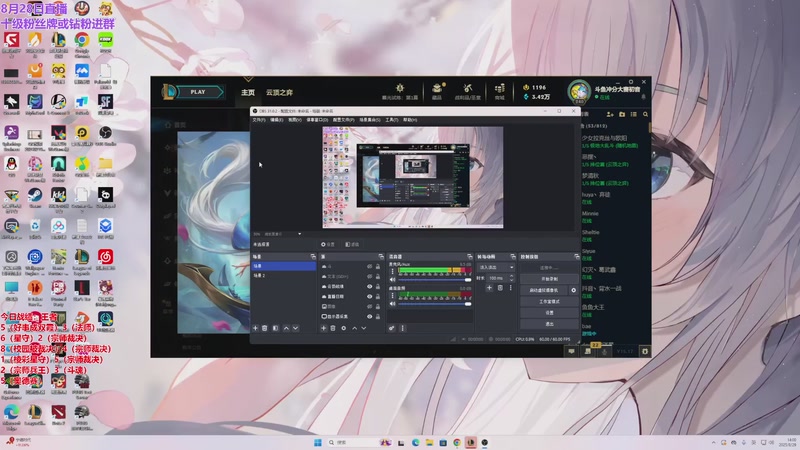Toggle visibility eye for the 文本 (GDI+) source
Screen dimensions: 800x450
coord(369,277)
